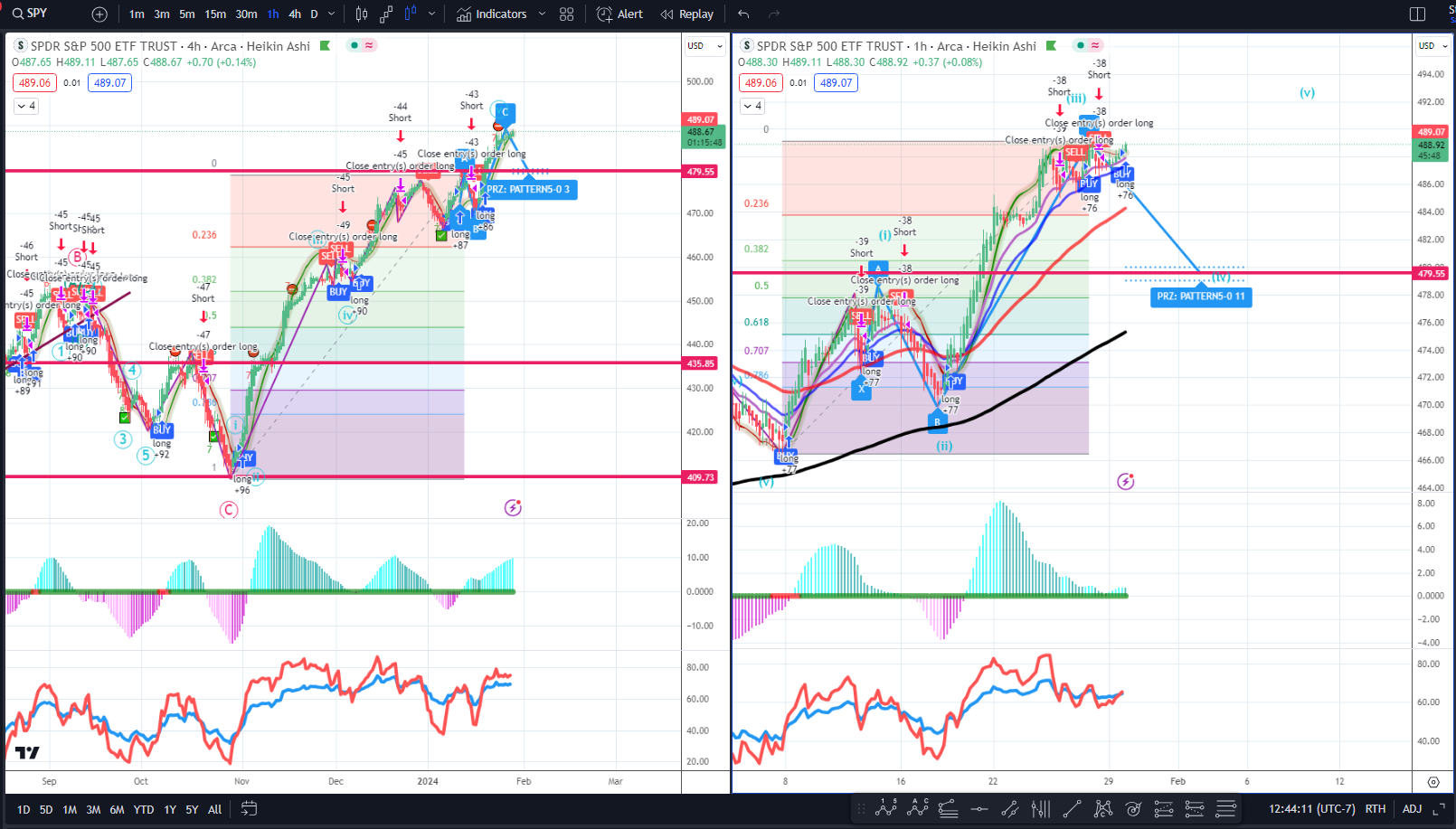Select the 1M date range
Viewport: 1456px width, 829px height.
(x=70, y=809)
